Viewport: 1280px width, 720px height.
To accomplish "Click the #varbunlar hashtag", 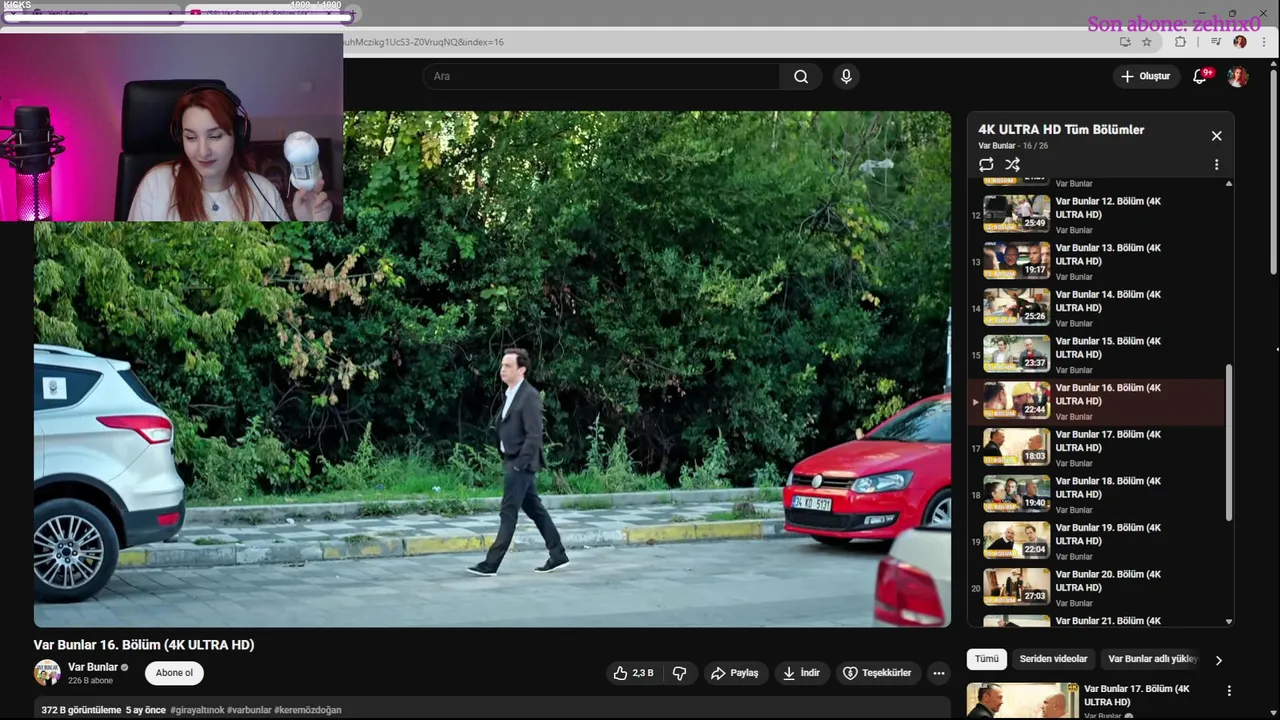I will (249, 710).
